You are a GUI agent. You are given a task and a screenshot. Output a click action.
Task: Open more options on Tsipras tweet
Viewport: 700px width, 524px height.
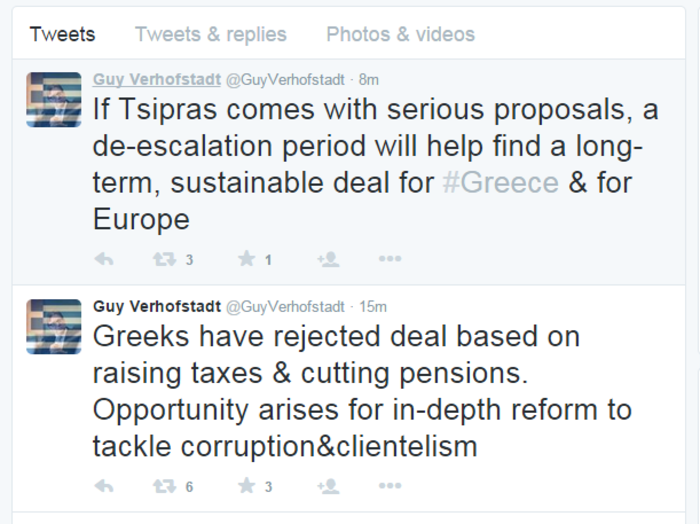click(390, 259)
